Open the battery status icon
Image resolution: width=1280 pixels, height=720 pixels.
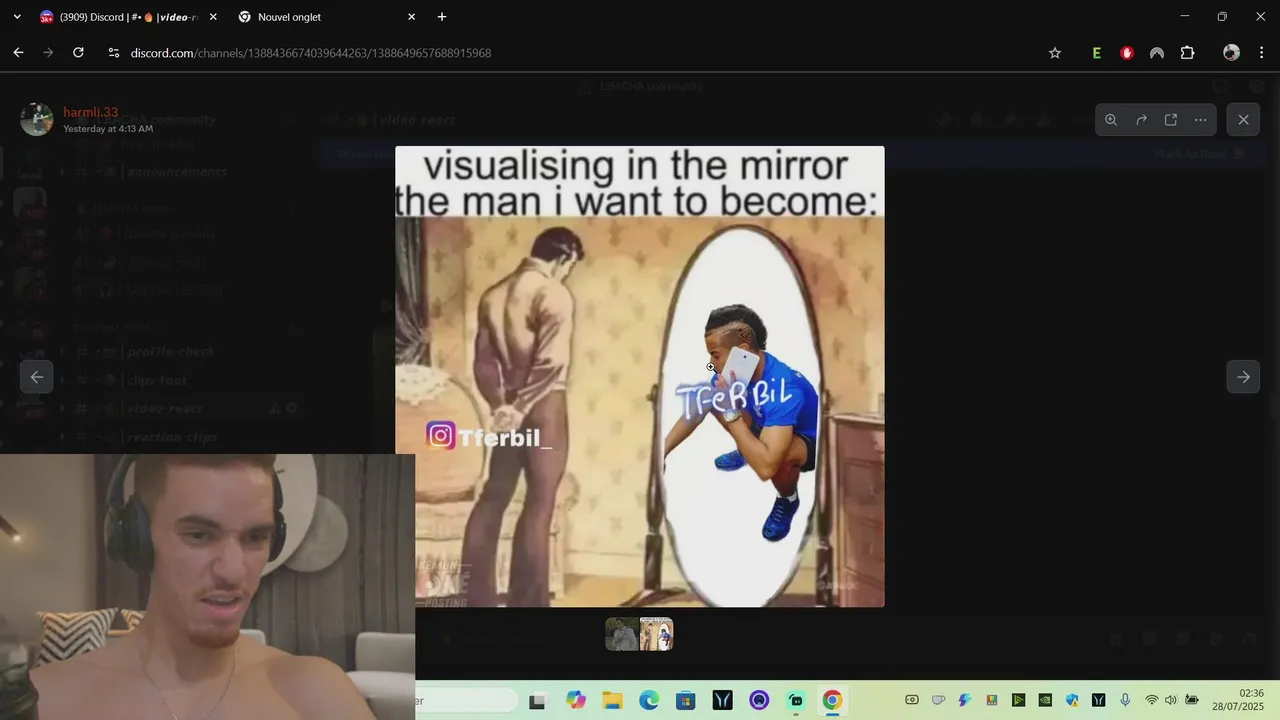click(1192, 700)
